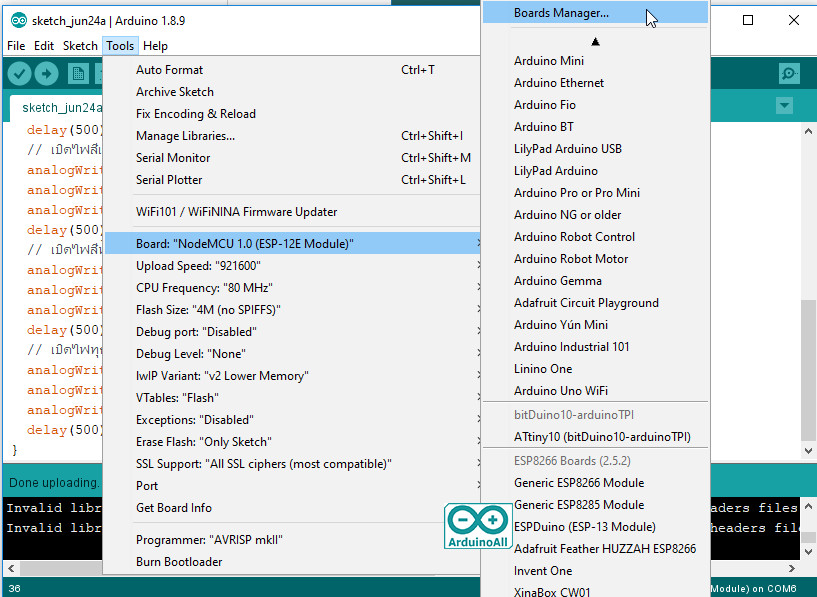
Task: Expand Upload Speed: 921600 submenu
Action: pos(292,266)
